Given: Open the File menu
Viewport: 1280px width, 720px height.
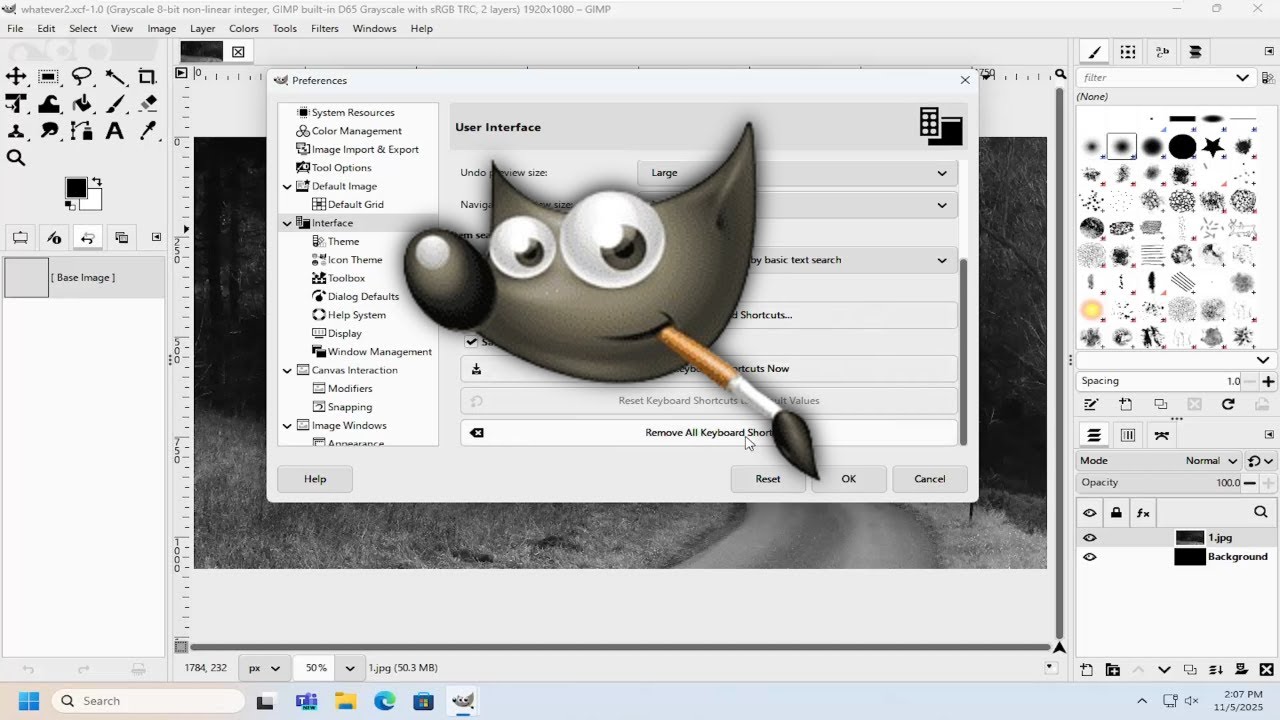Looking at the screenshot, I should coord(15,28).
